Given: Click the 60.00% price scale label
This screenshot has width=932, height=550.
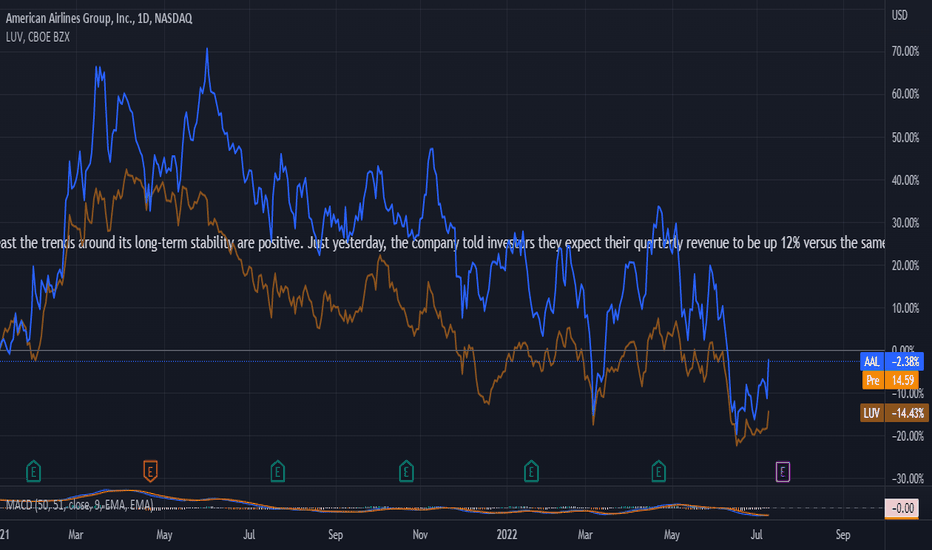Looking at the screenshot, I should (905, 94).
